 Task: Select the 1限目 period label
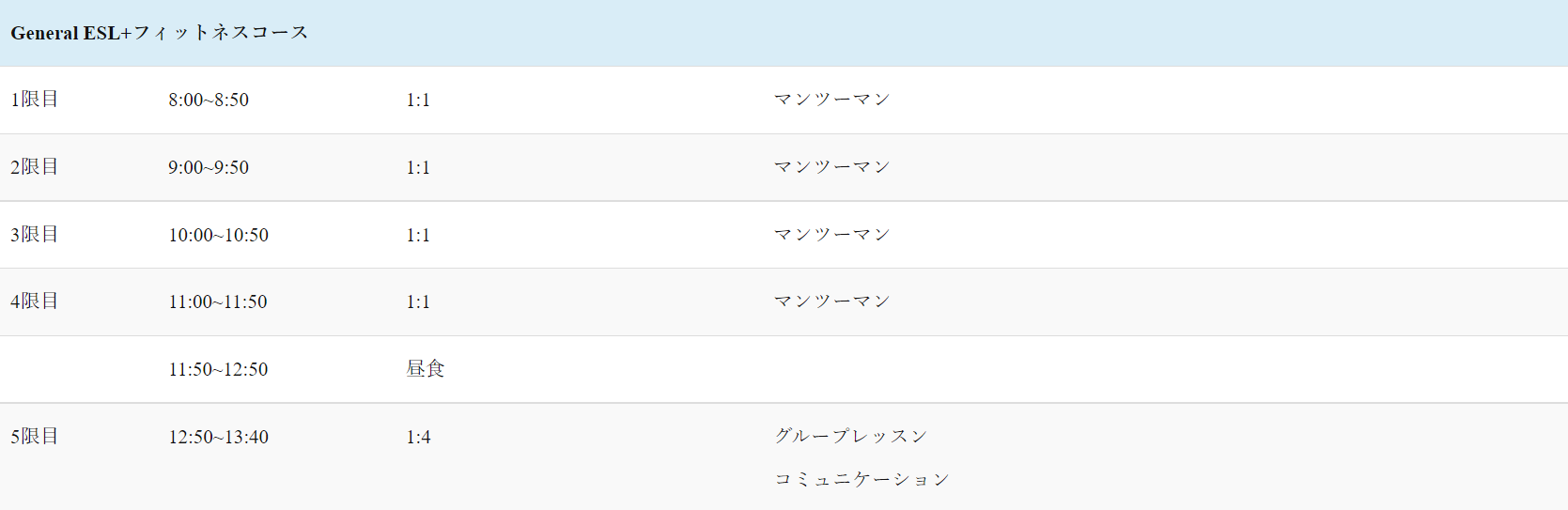(35, 100)
